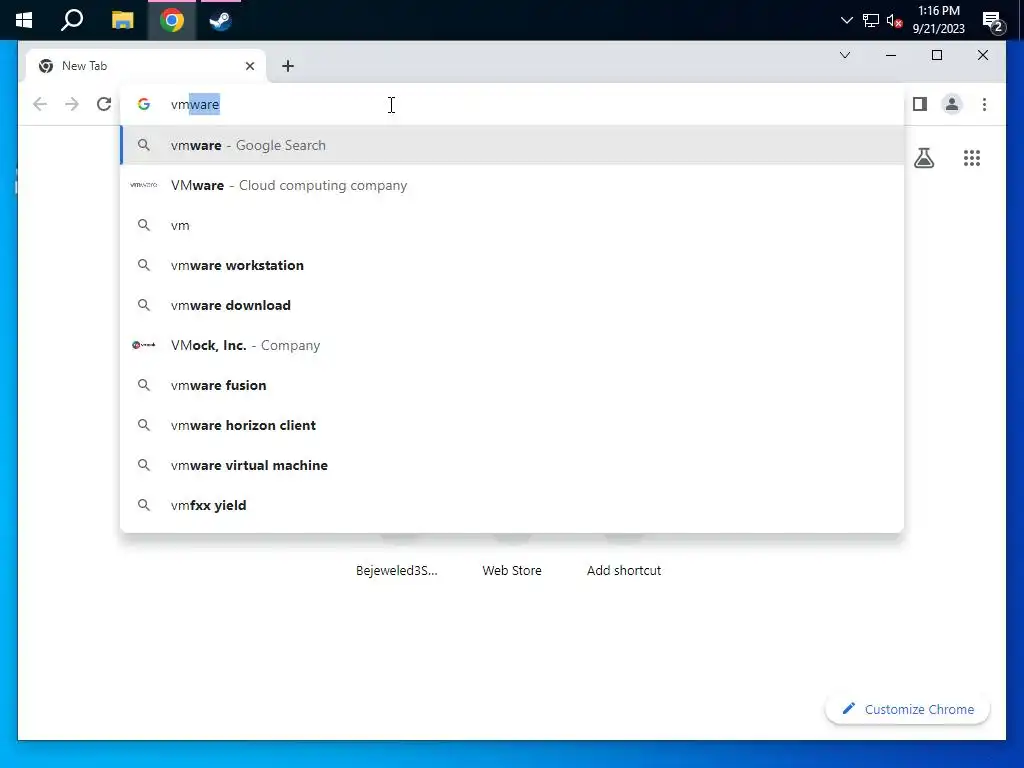Open Windows search from the taskbar

[72, 20]
